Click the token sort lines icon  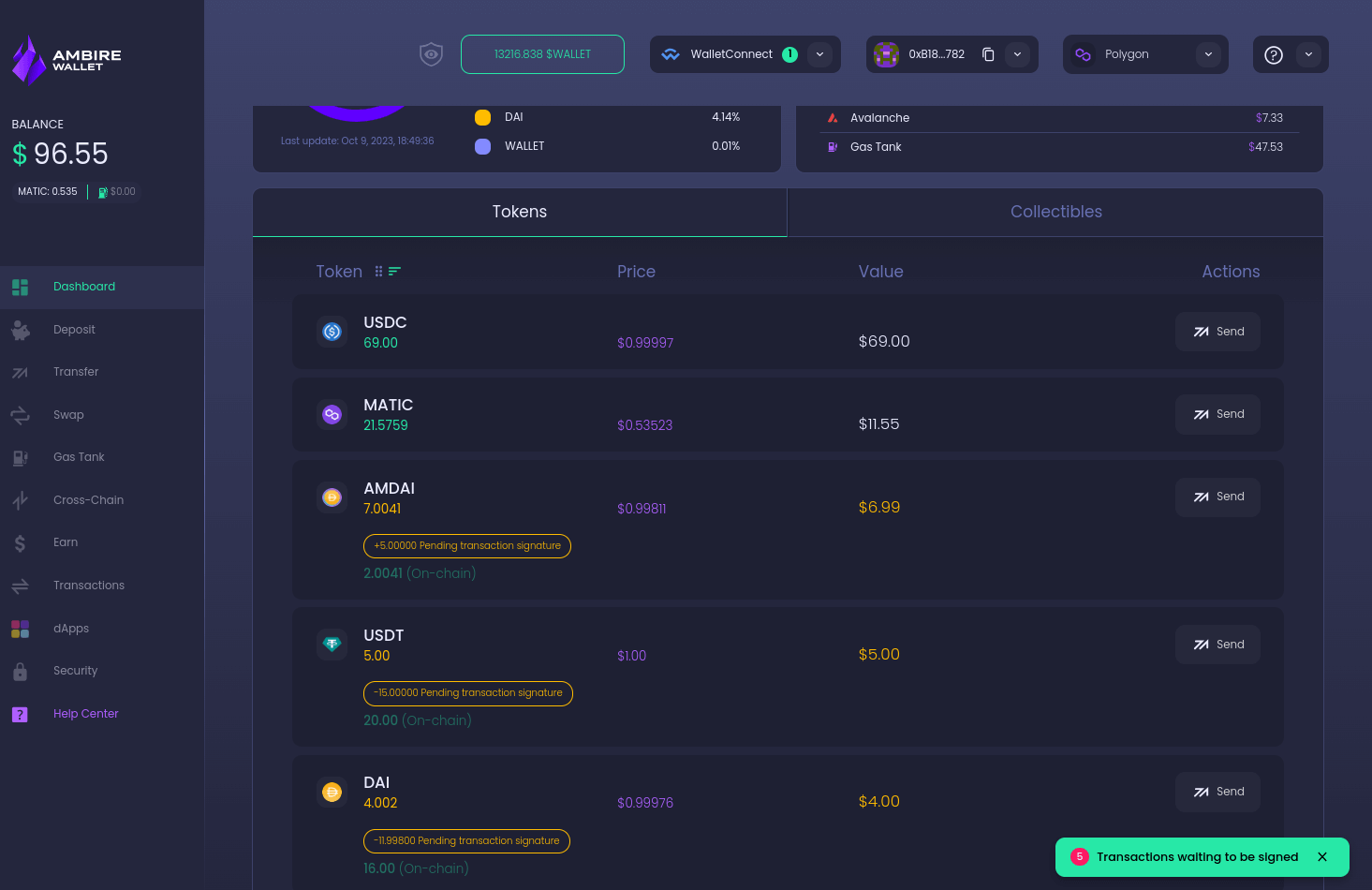[x=394, y=272]
